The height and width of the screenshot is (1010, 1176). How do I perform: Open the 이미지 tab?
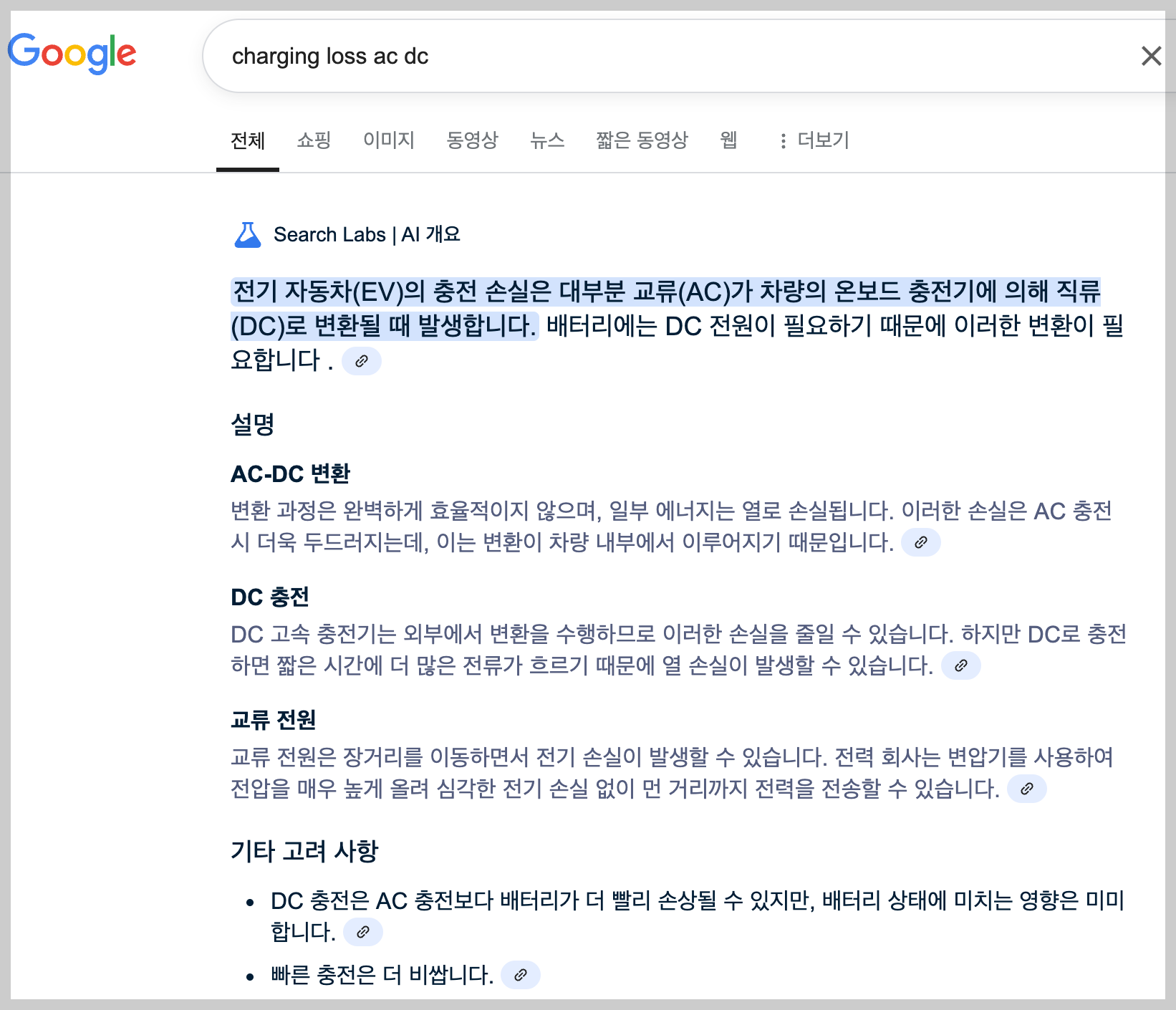[x=389, y=140]
